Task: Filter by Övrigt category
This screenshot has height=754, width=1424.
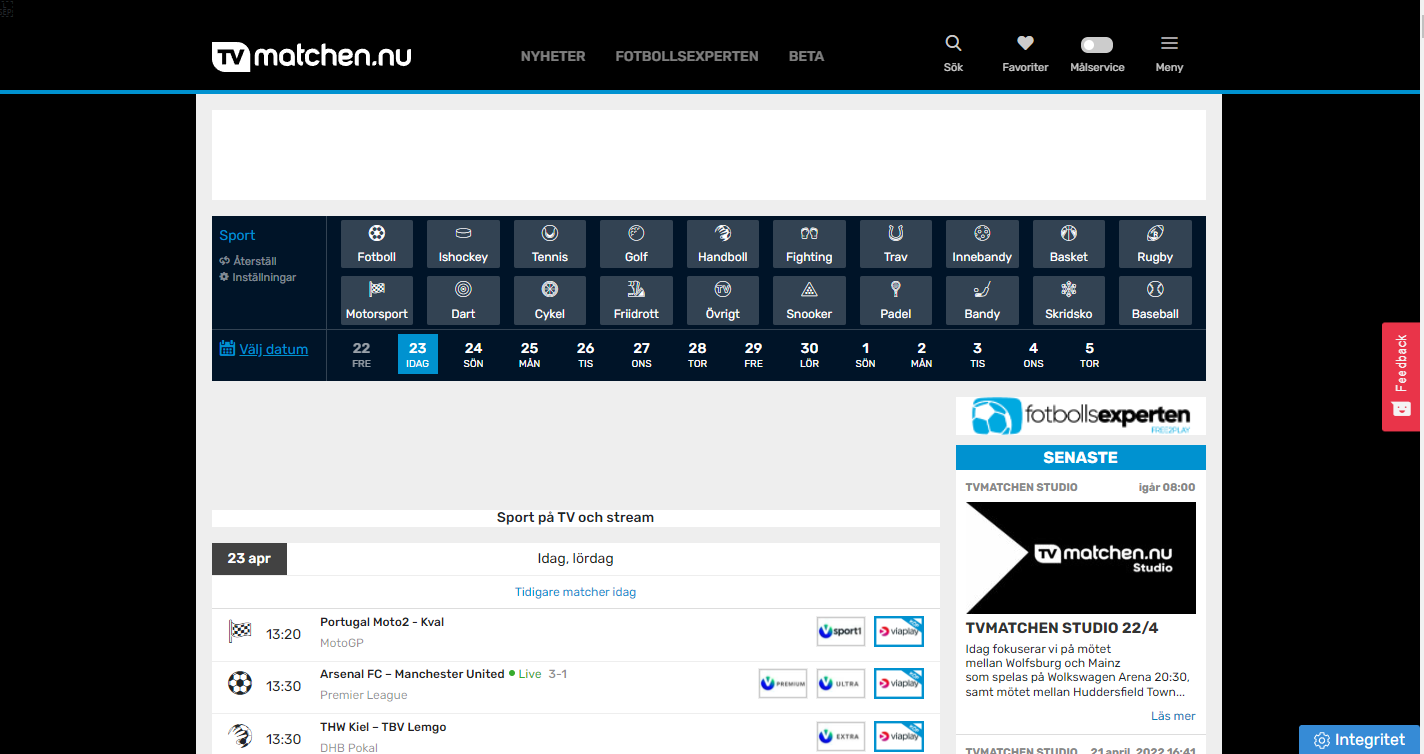Action: pyautogui.click(x=723, y=301)
